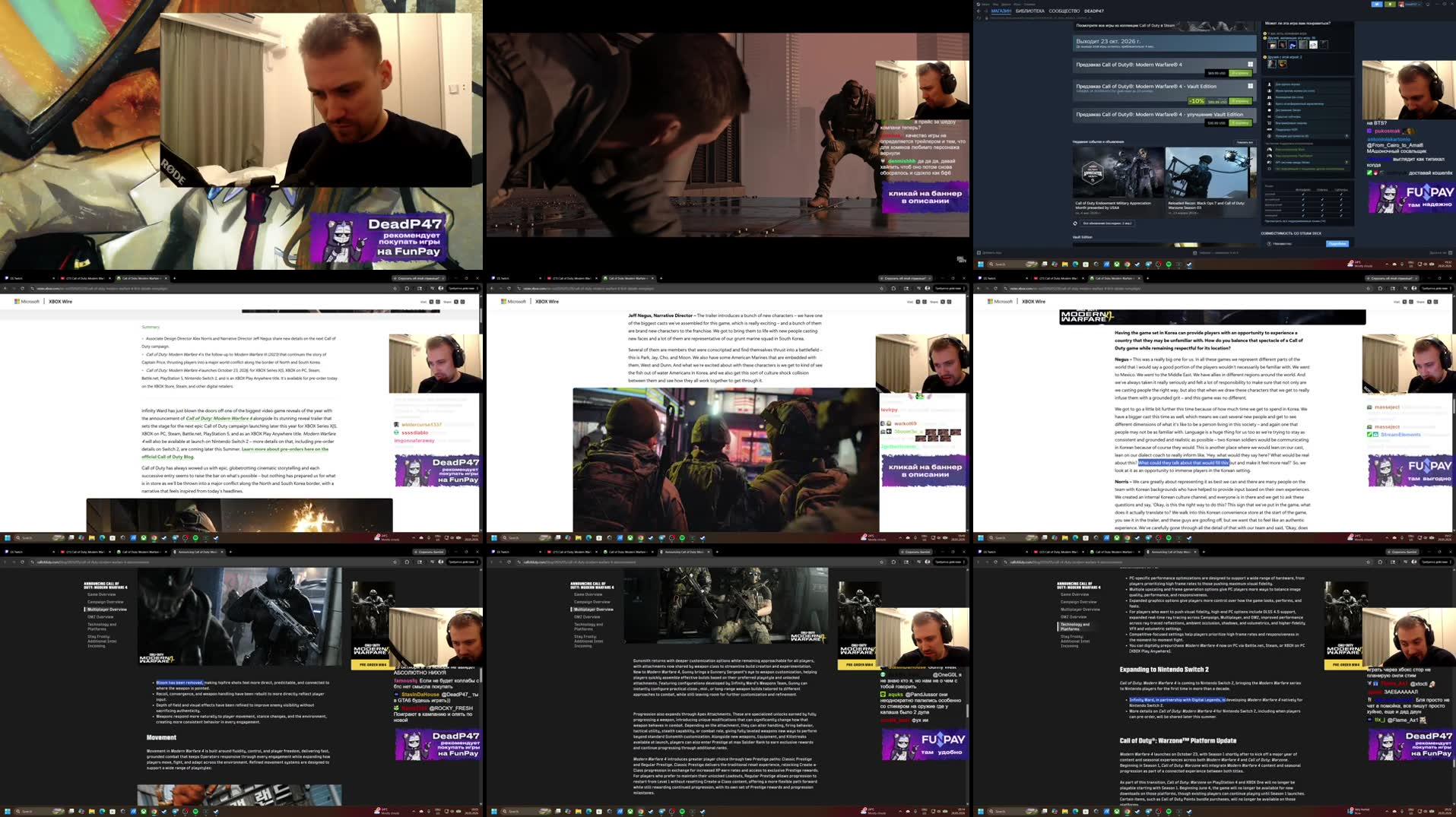Viewport: 1456px width, 817px height.
Task: Select Multiplayer Overview in Gunsmith panel sidebar
Action: pyautogui.click(x=594, y=610)
